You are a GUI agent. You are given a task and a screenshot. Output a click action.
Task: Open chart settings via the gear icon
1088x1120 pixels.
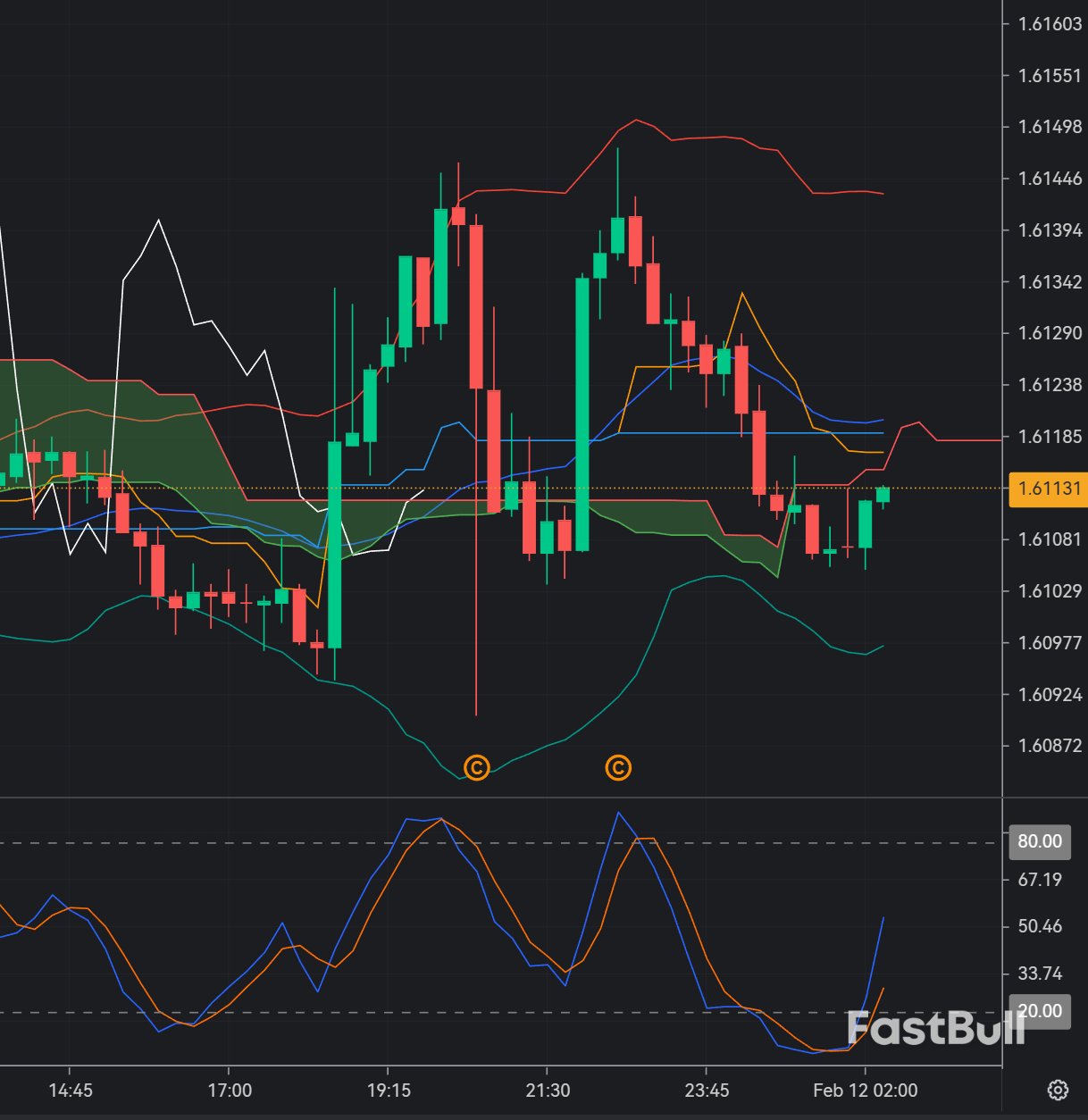point(1059,1091)
